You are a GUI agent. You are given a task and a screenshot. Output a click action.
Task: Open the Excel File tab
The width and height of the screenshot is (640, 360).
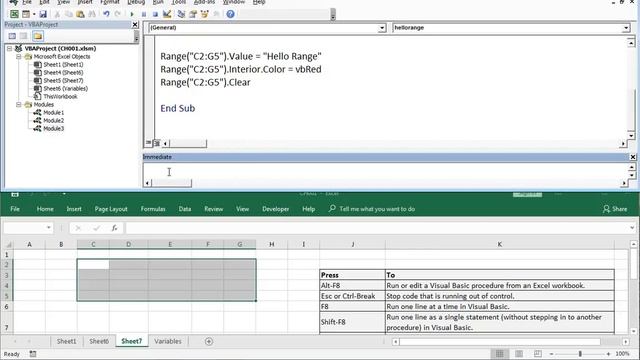[x=15, y=209]
